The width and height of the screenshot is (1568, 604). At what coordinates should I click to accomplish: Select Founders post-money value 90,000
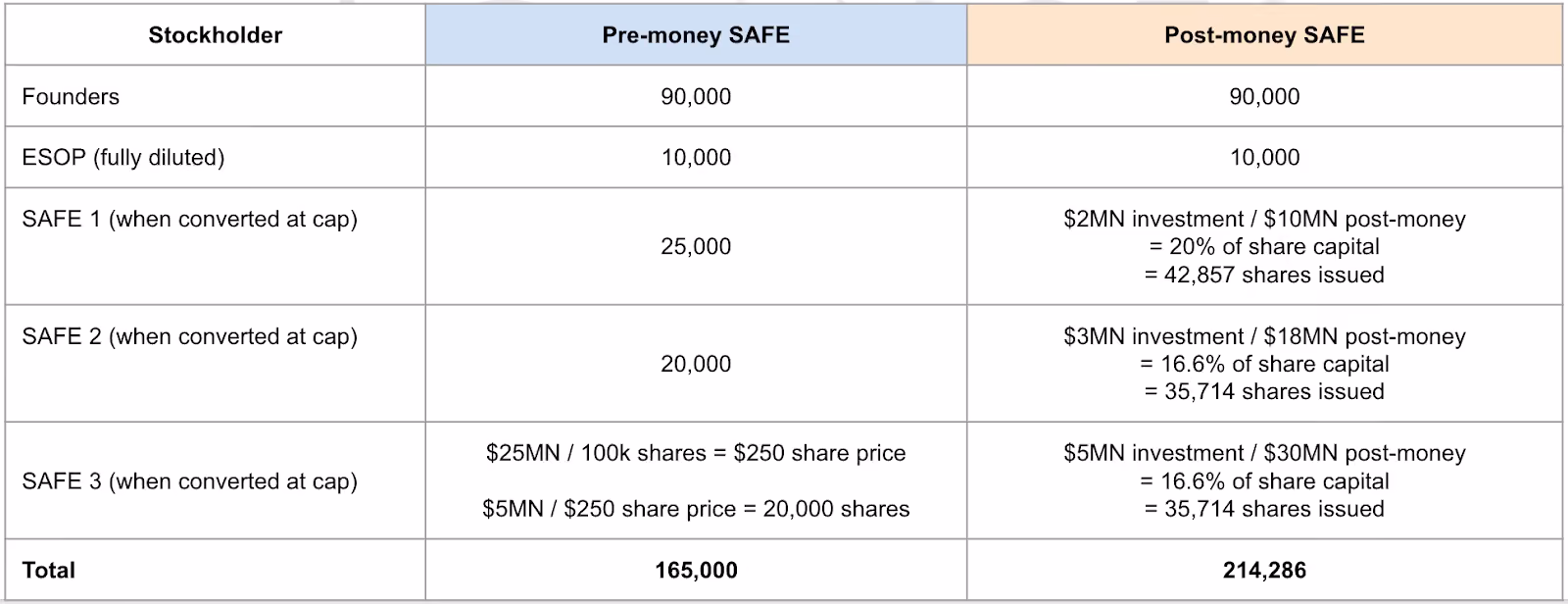(x=1264, y=96)
